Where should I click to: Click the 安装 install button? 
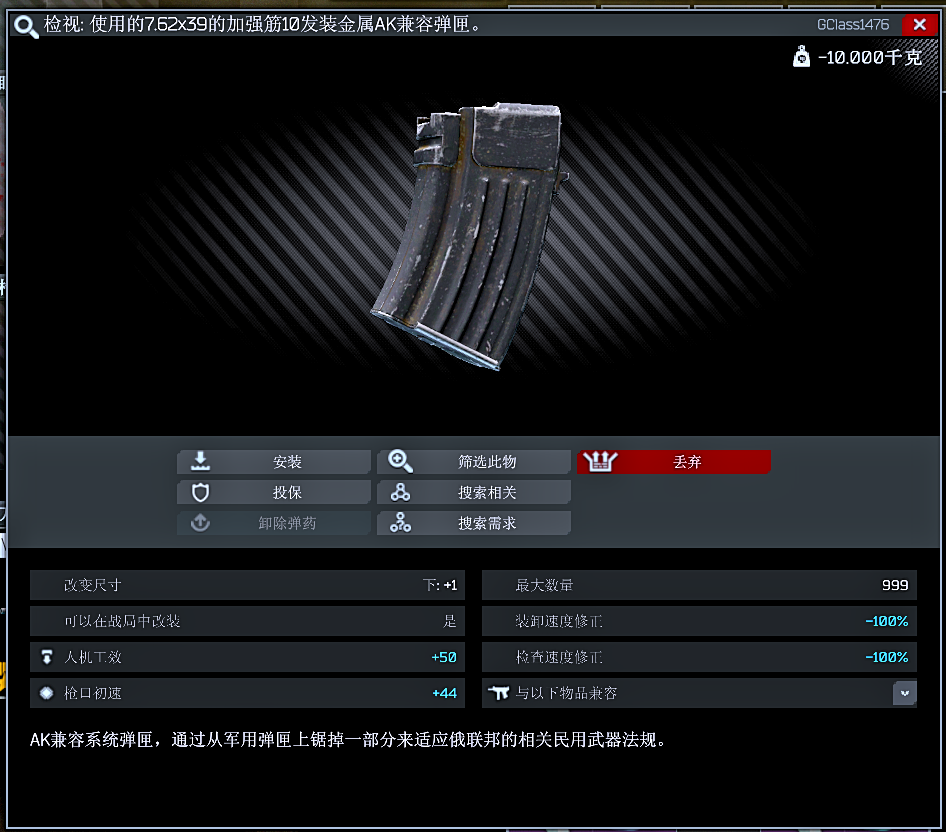(x=274, y=462)
